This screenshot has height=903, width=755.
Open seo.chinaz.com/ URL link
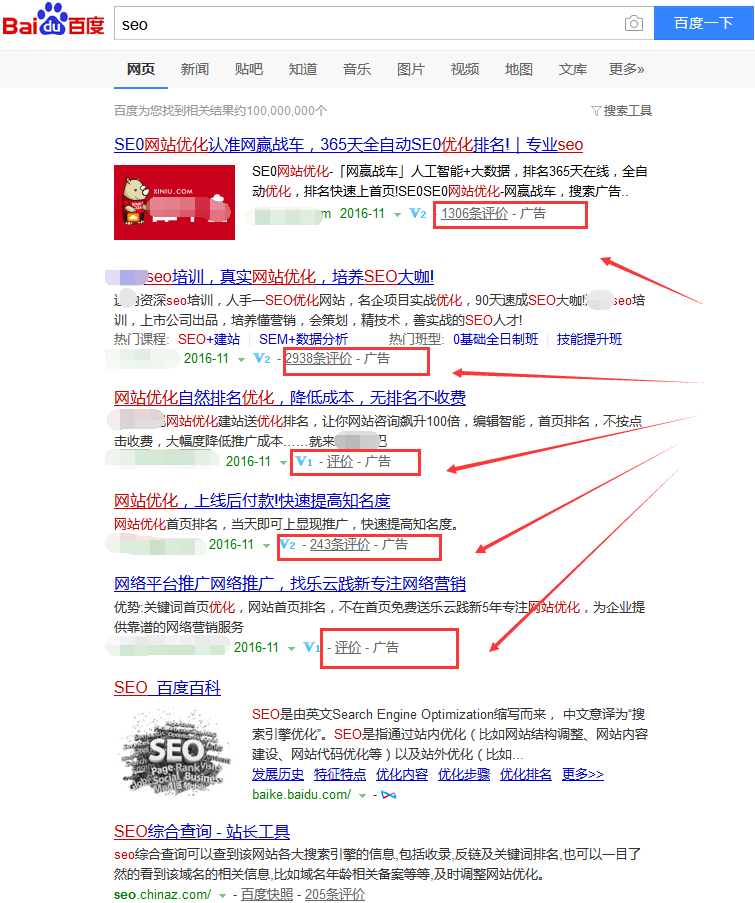(x=162, y=894)
